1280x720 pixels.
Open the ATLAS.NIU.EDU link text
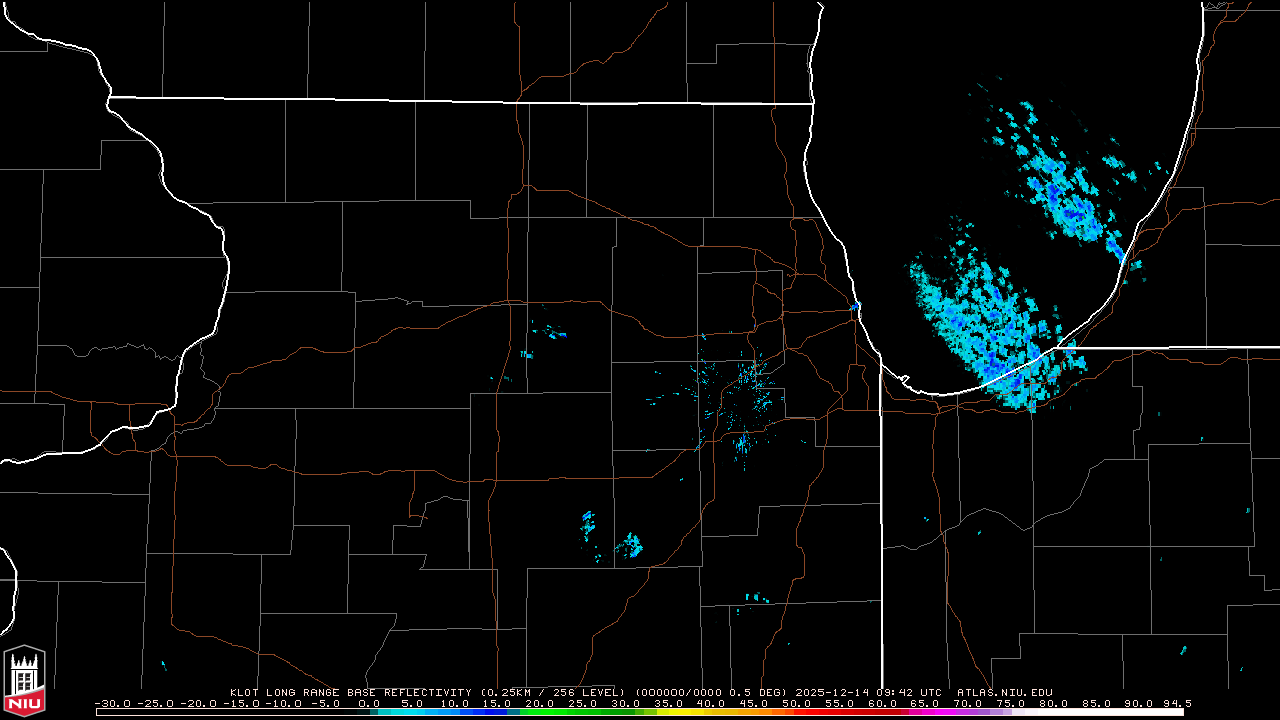(1004, 692)
